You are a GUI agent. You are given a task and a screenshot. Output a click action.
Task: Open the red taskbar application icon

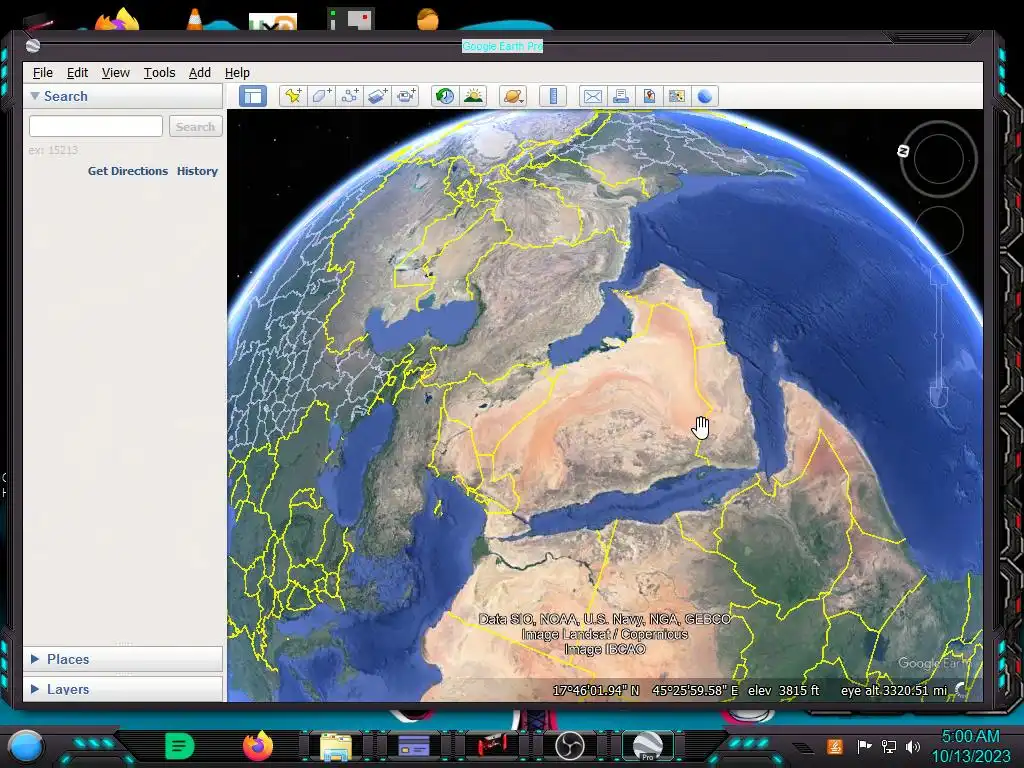point(492,745)
